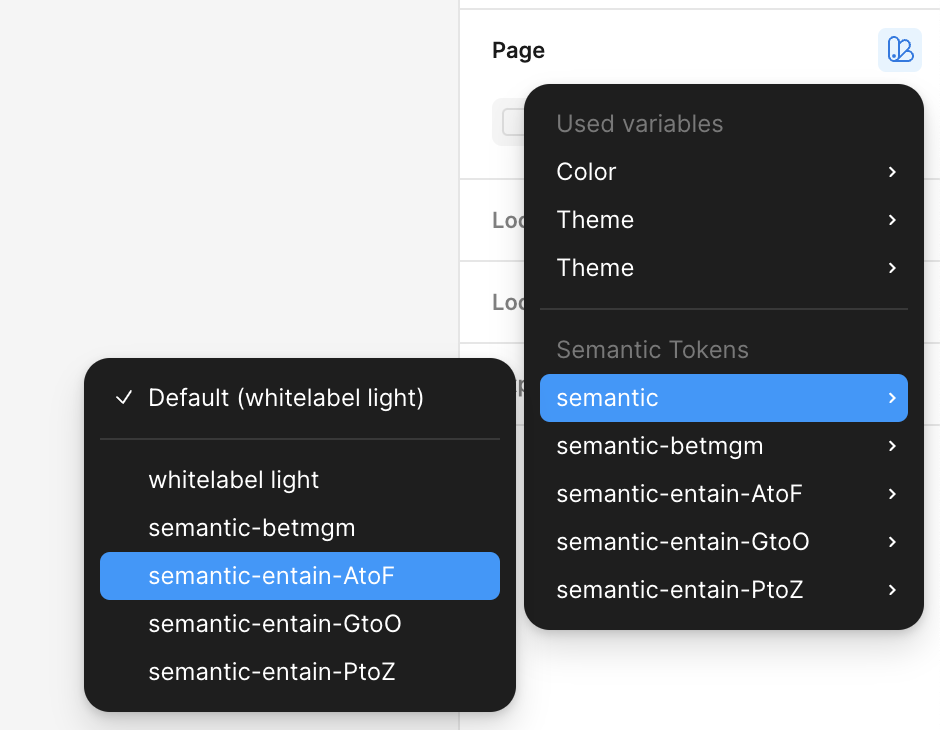Expand the chevron on the semantic-betmgm collection row
The width and height of the screenshot is (940, 730).
point(892,446)
